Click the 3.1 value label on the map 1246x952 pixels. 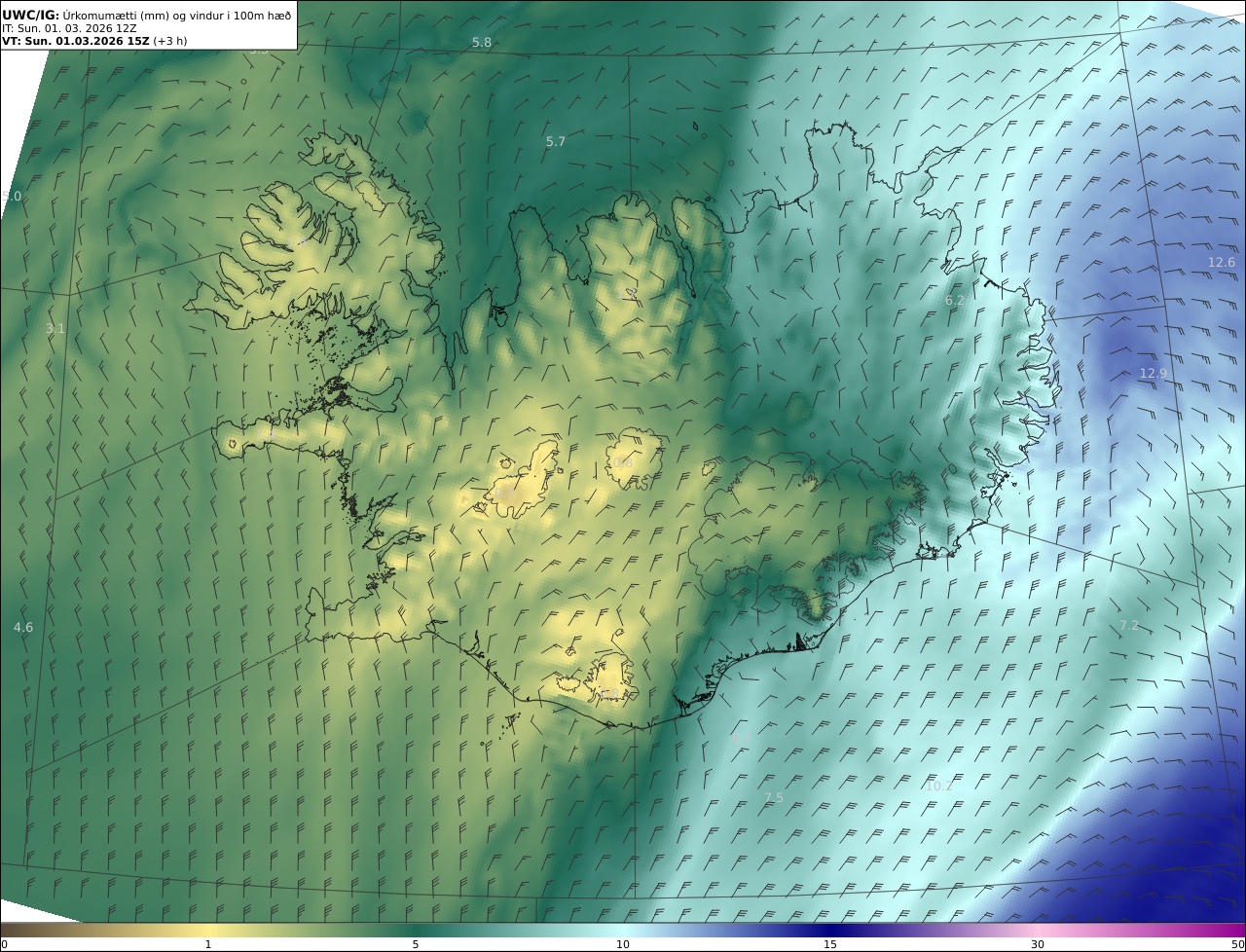[55, 329]
